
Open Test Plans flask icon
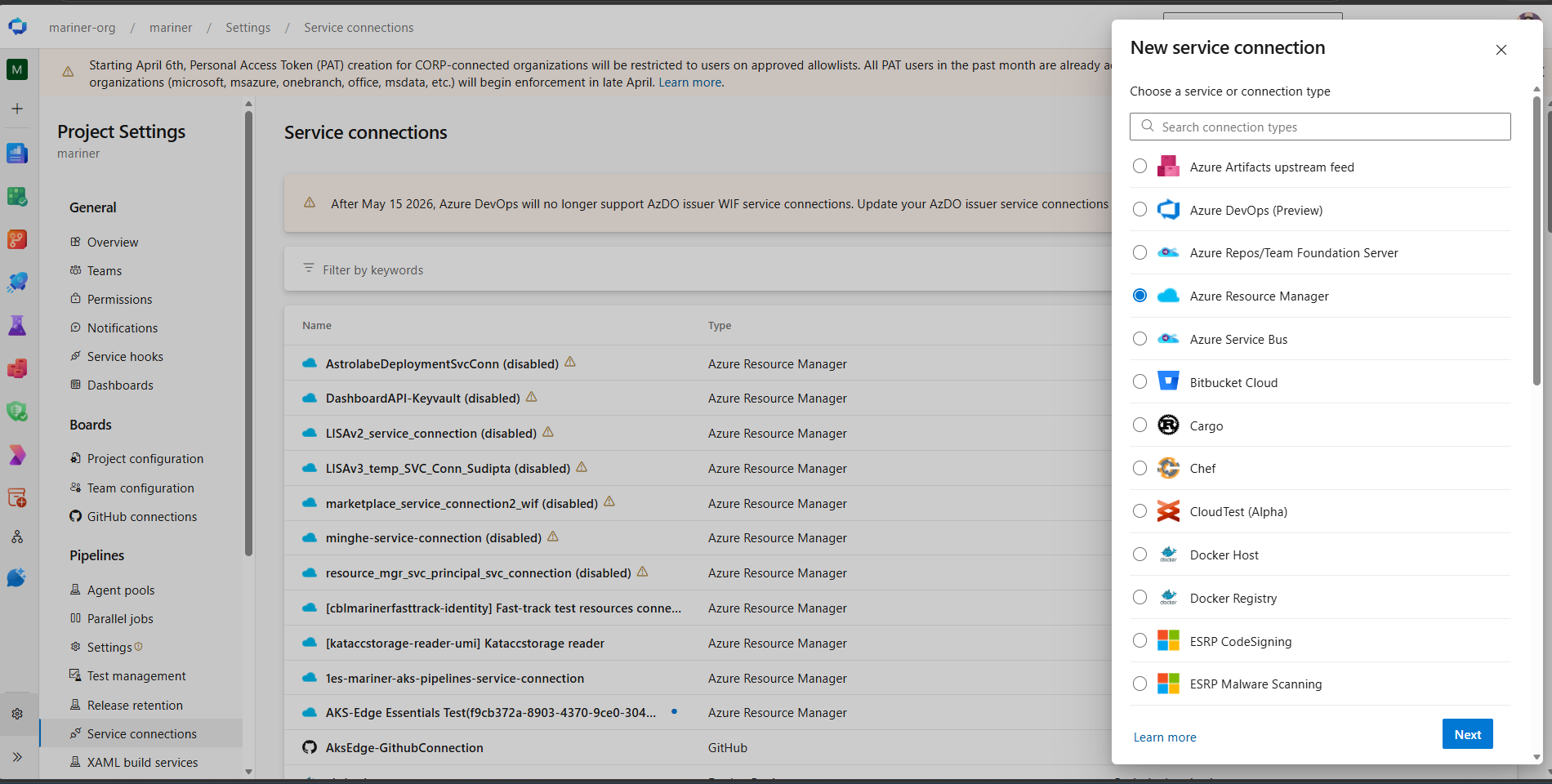(x=17, y=326)
